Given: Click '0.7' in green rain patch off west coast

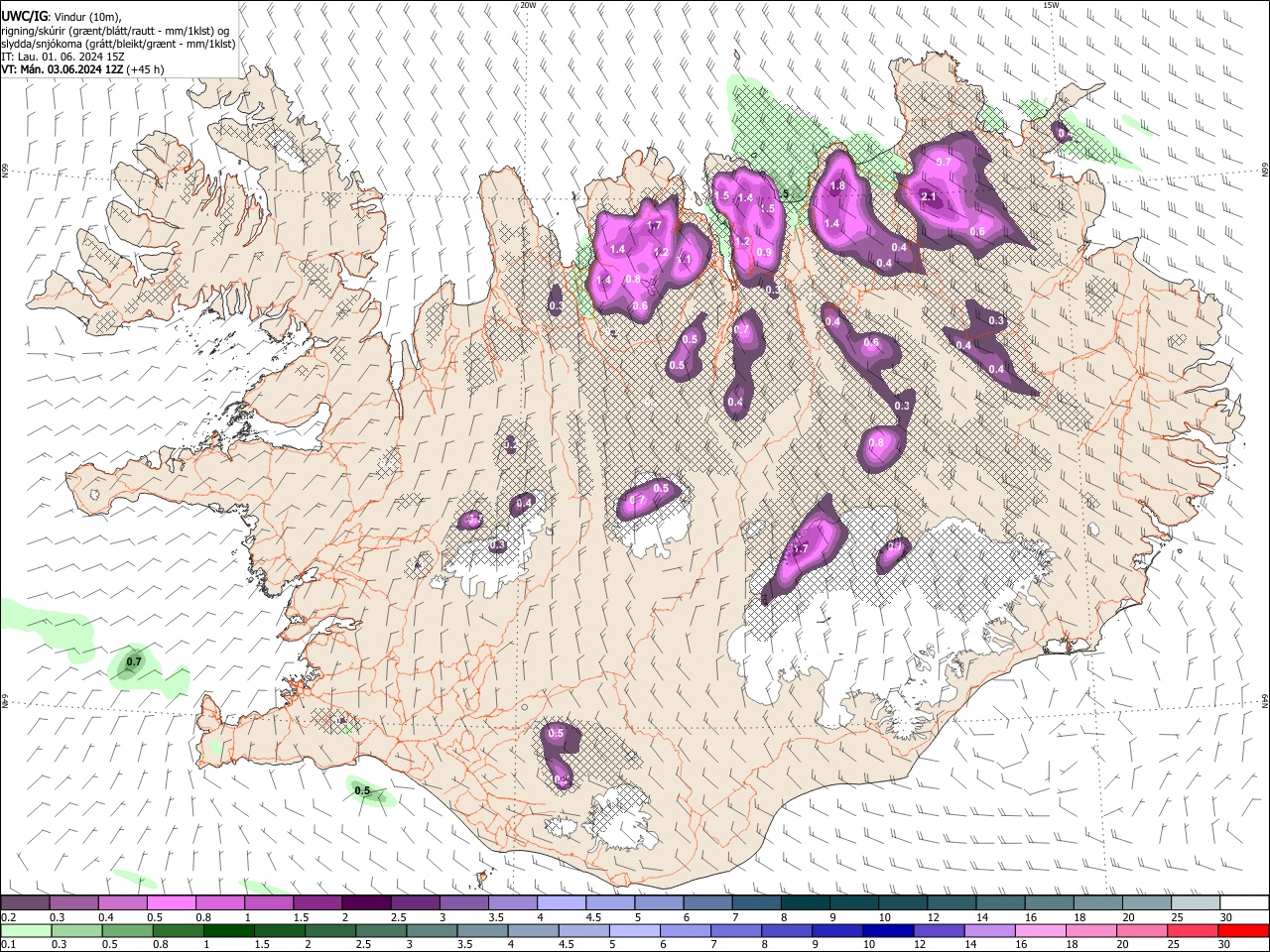Looking at the screenshot, I should 135,661.
